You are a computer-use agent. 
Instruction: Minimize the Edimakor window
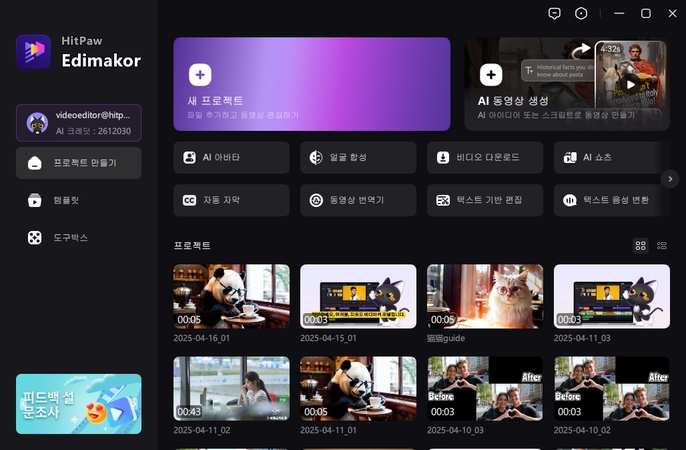(619, 14)
